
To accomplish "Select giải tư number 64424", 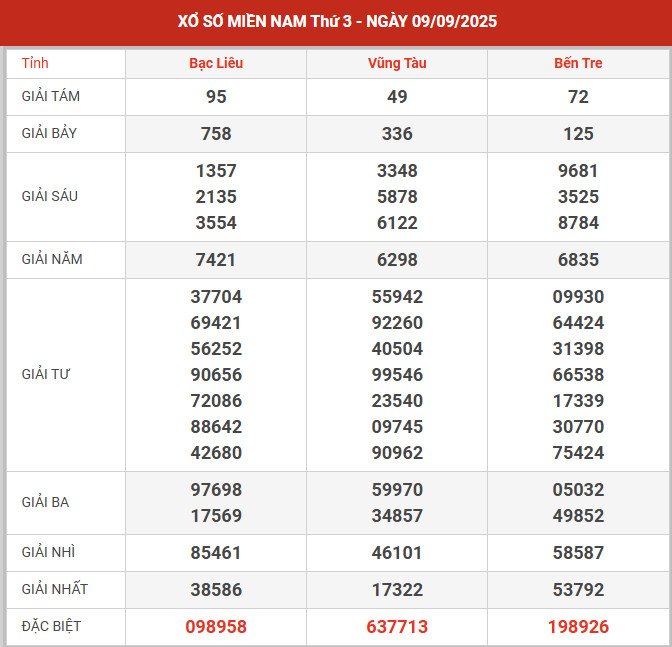I will click(578, 323).
